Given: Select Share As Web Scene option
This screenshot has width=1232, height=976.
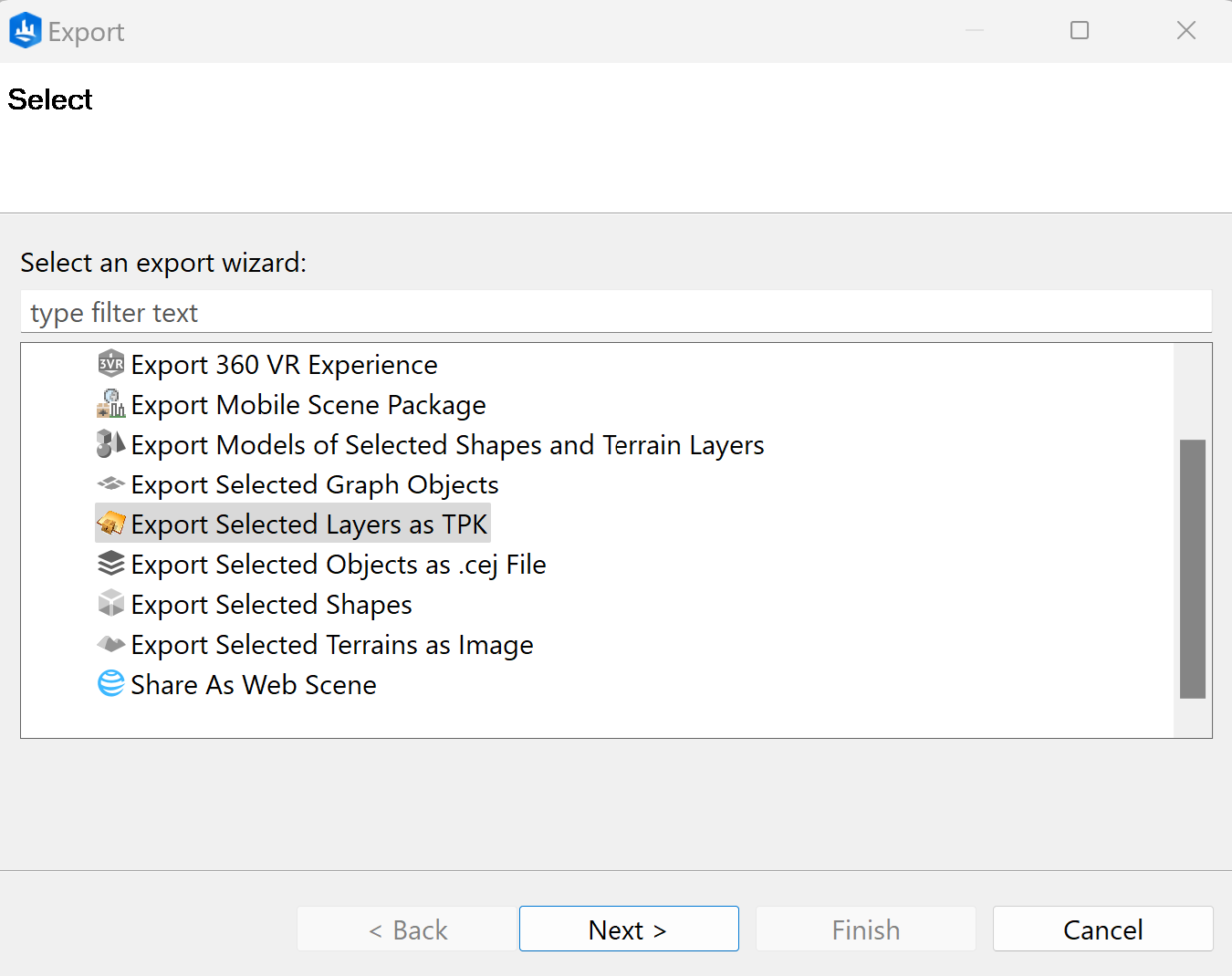Looking at the screenshot, I should coord(253,684).
